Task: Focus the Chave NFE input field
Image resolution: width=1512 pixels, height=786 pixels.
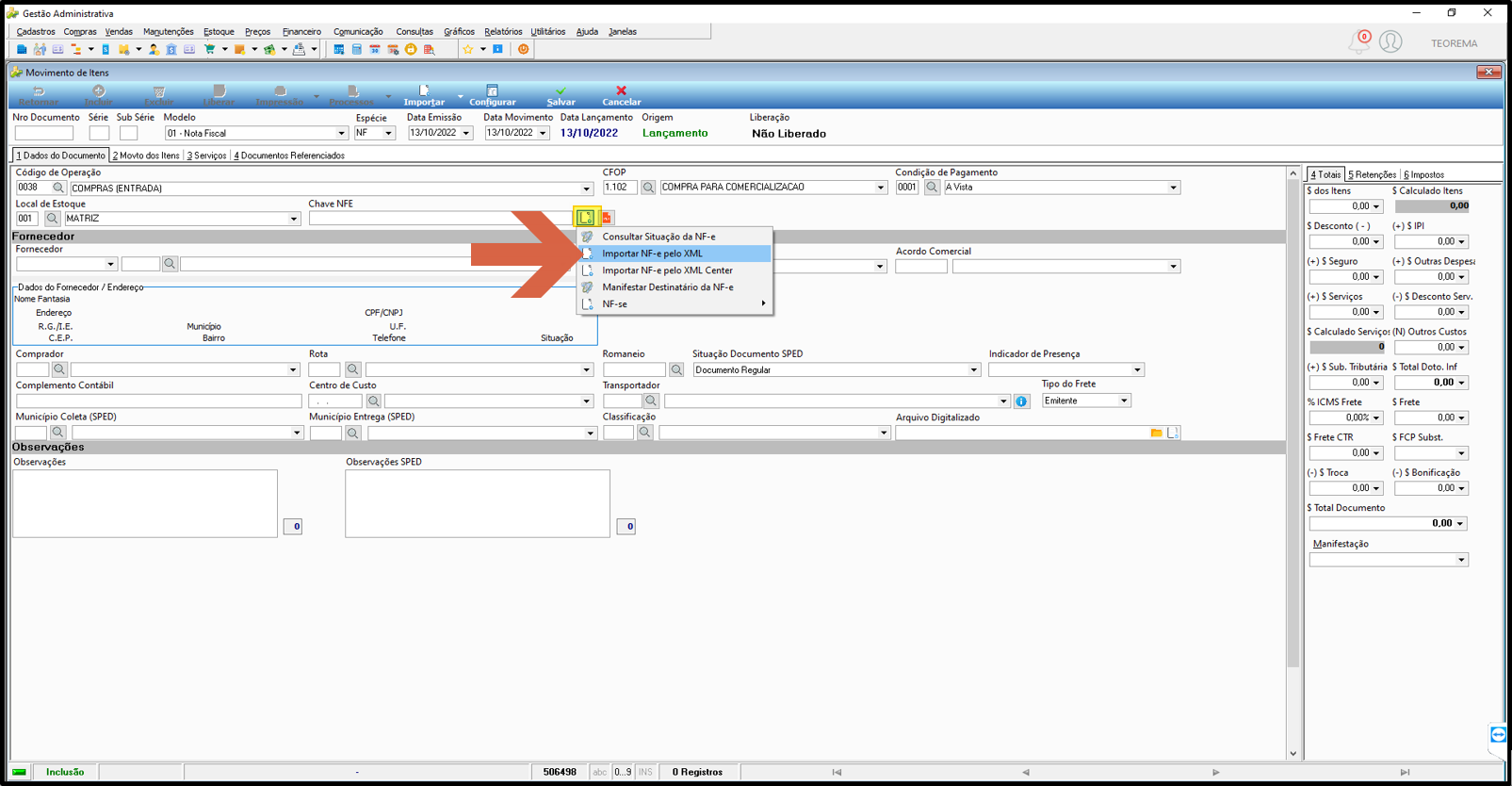Action: [x=441, y=219]
